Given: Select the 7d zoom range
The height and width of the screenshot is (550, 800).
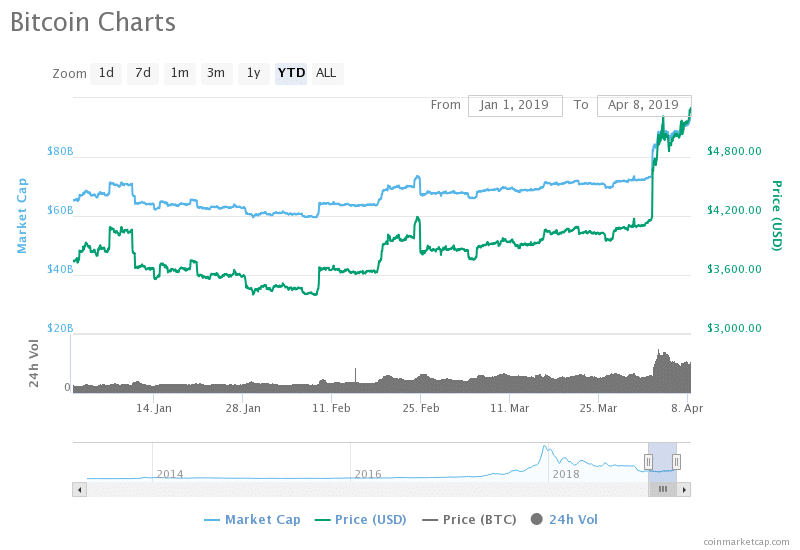Looking at the screenshot, I should click(143, 73).
